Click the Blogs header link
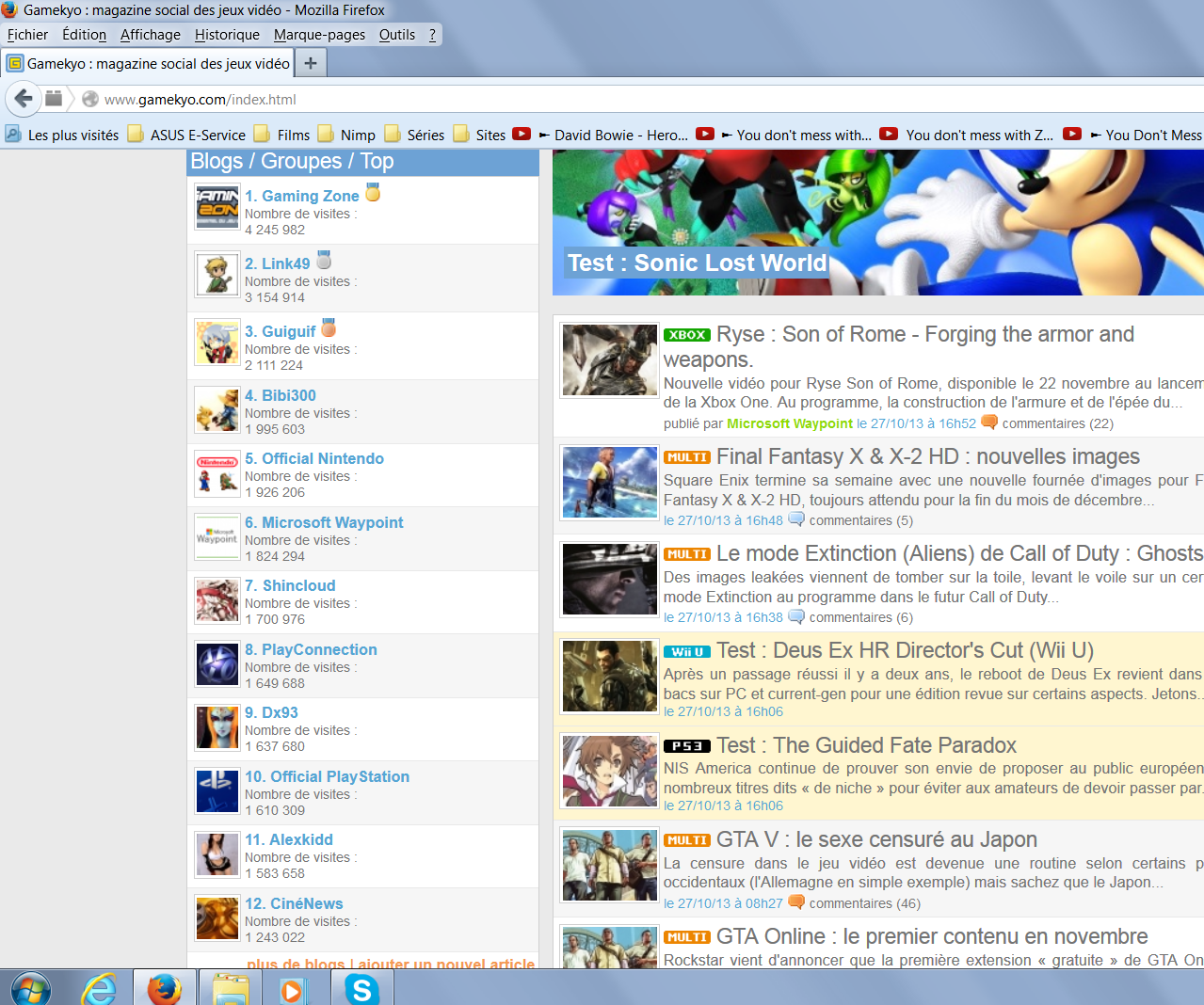 [x=217, y=161]
